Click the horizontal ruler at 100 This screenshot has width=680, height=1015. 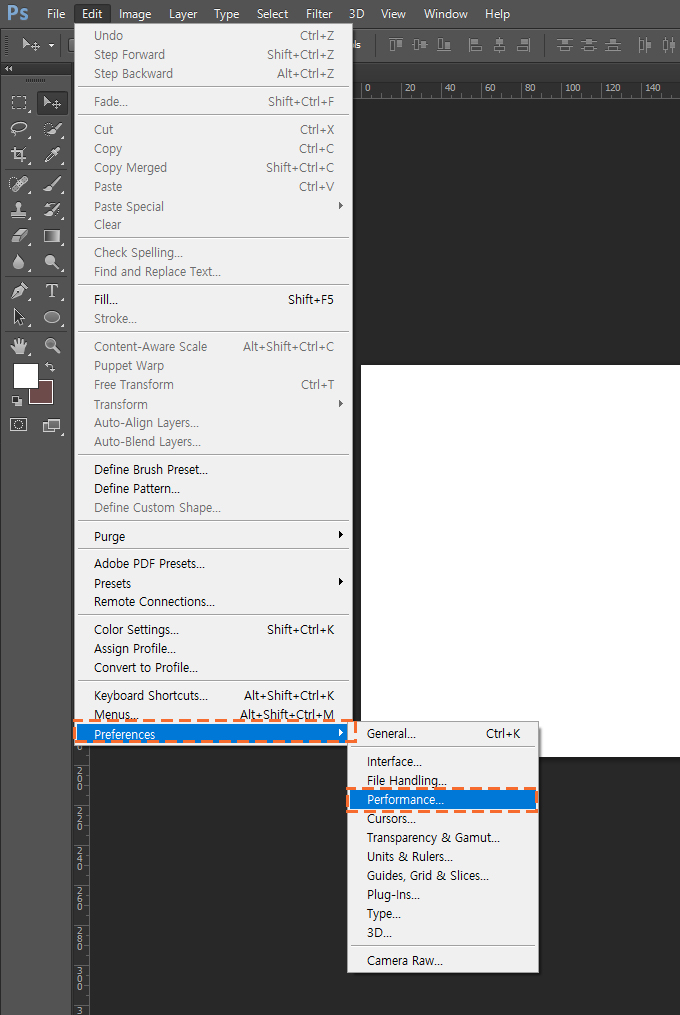pos(572,88)
